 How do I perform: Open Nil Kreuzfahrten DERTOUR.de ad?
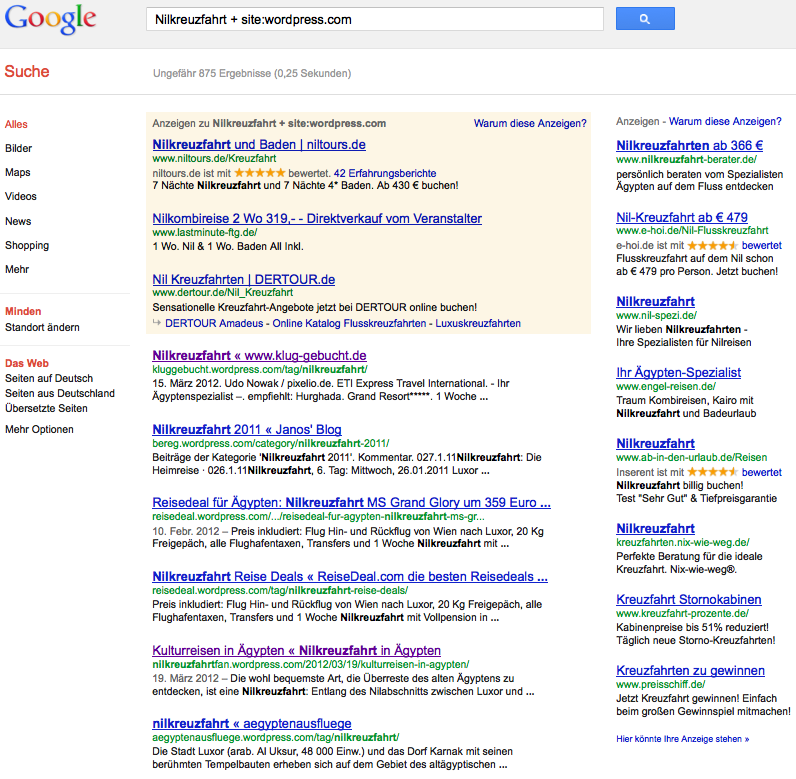click(x=244, y=280)
